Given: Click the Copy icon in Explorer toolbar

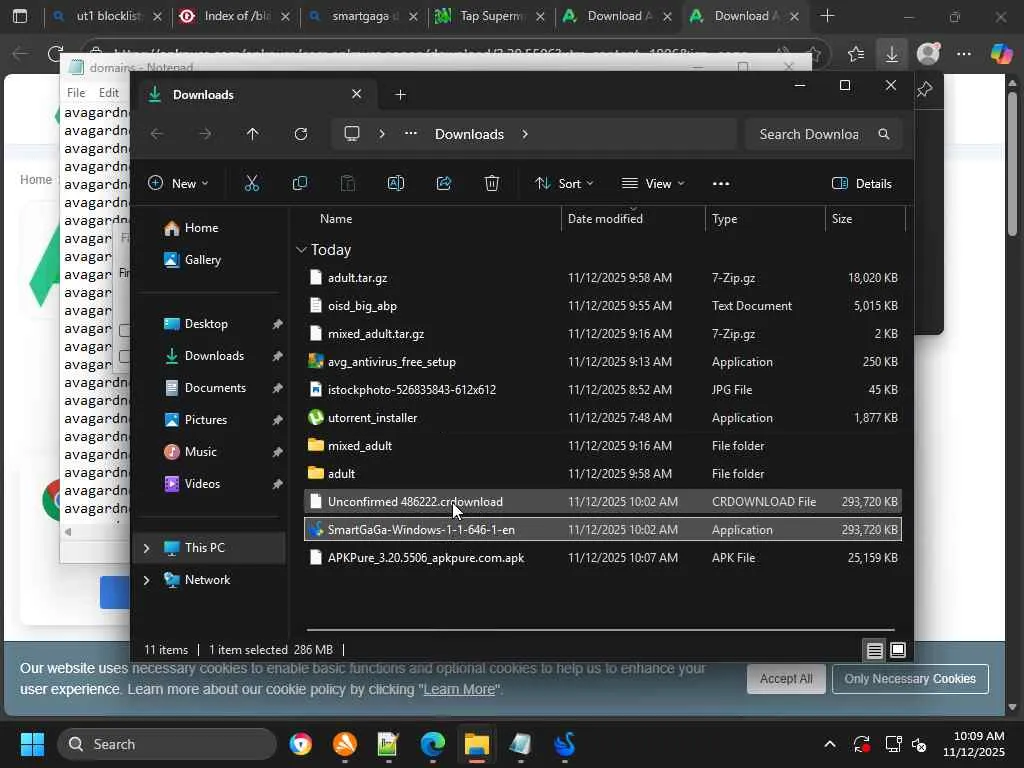Looking at the screenshot, I should [x=300, y=184].
